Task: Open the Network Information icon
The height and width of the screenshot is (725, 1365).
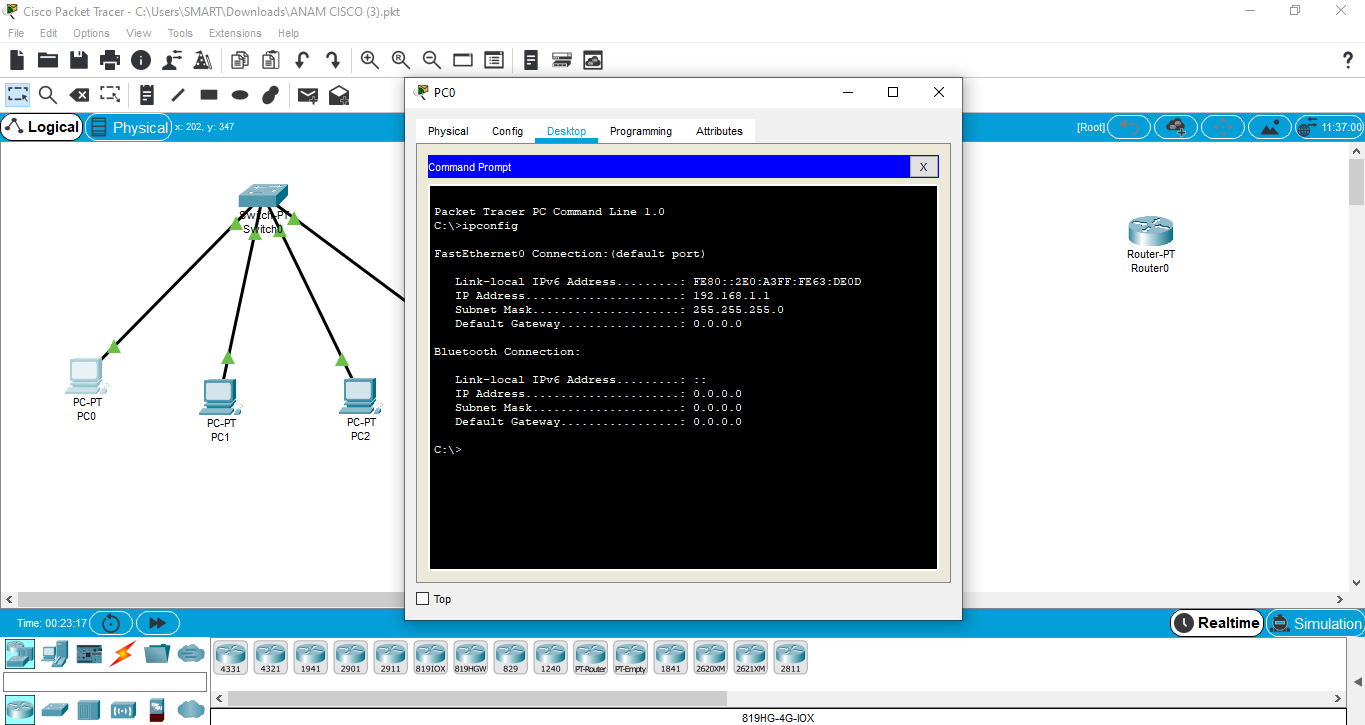Action: [x=141, y=60]
